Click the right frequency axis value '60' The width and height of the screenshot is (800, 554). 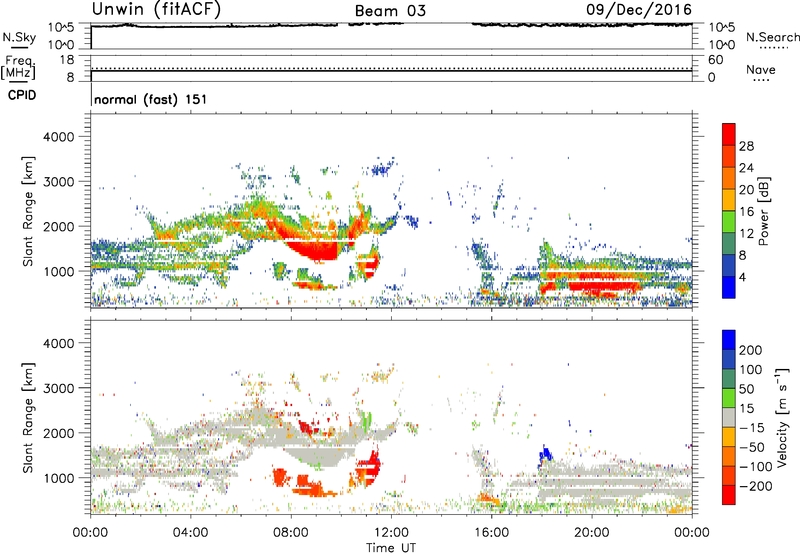[x=715, y=60]
